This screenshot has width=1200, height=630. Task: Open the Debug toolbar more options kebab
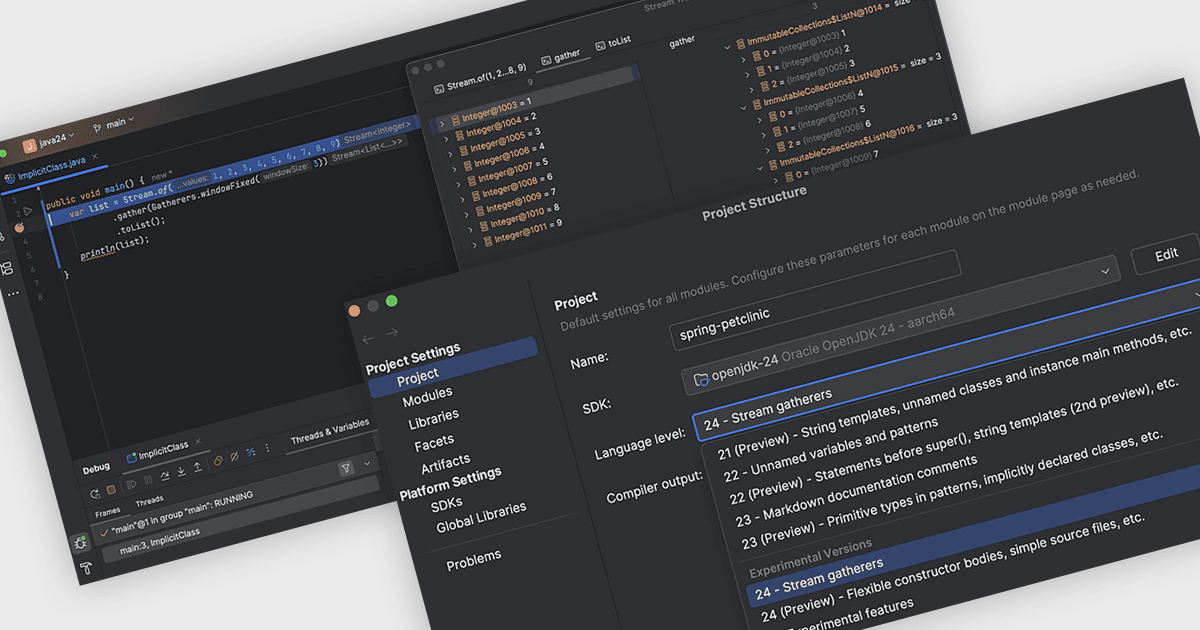(267, 448)
